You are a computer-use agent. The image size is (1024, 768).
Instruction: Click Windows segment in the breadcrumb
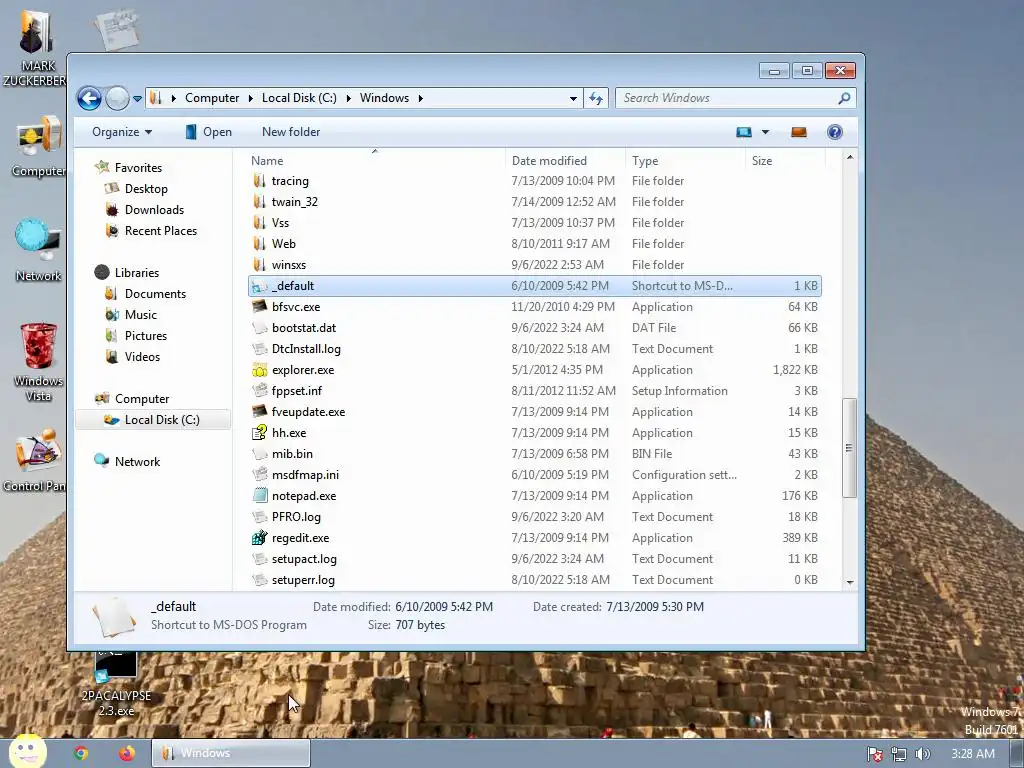(x=384, y=98)
